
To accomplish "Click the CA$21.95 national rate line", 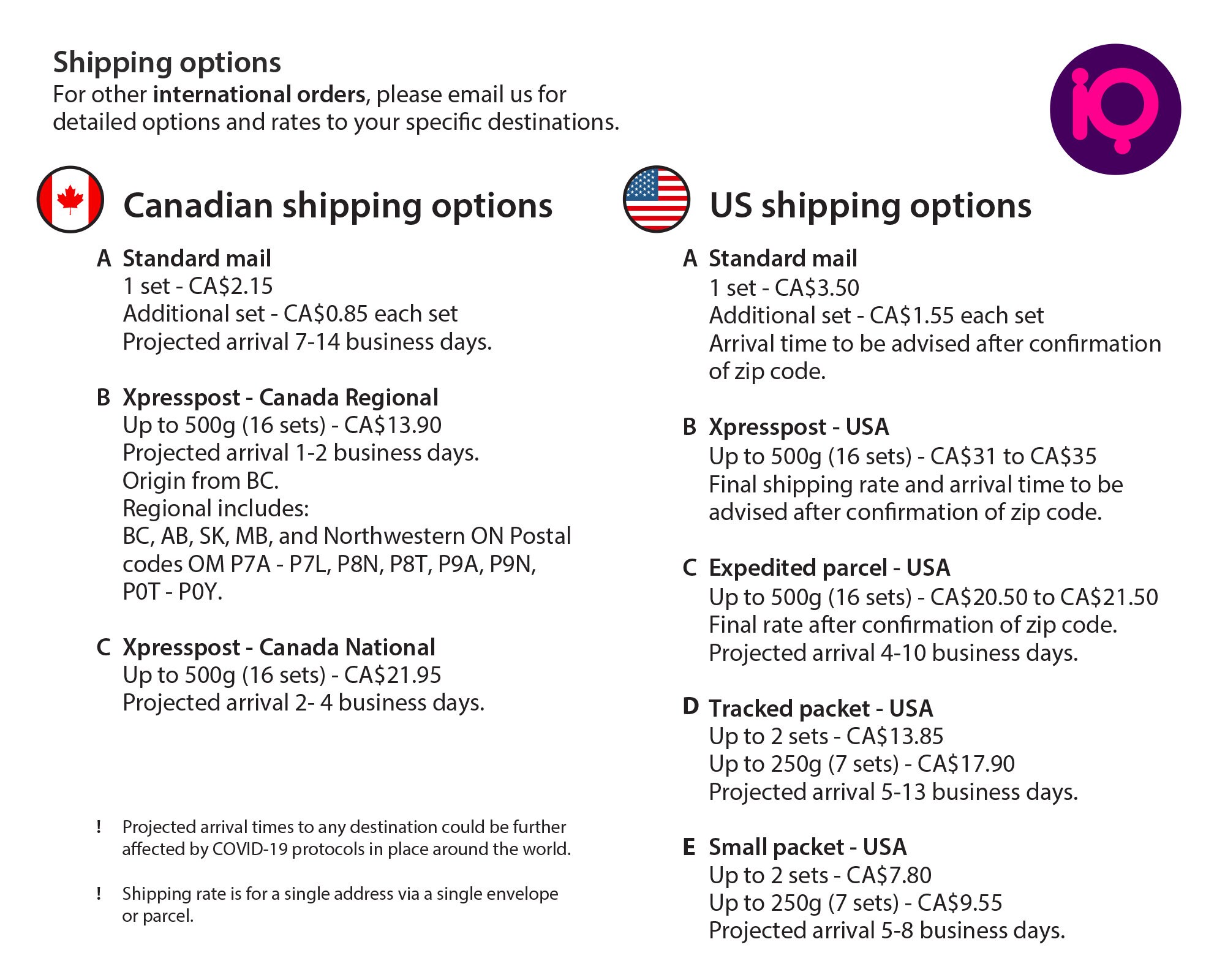I will coord(282,676).
